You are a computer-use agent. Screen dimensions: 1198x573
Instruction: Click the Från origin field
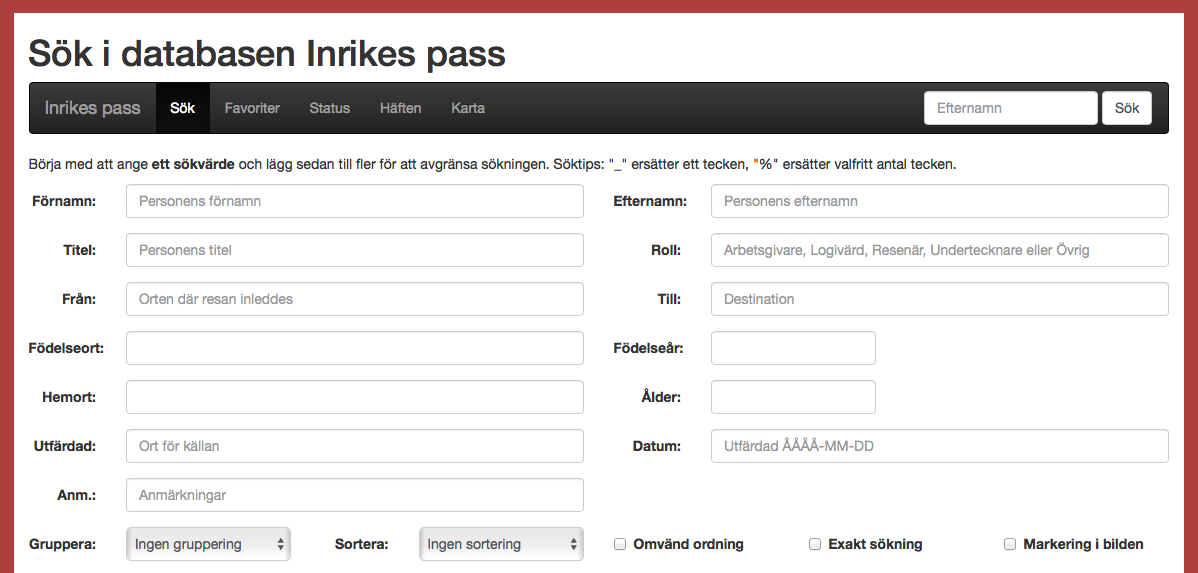355,299
